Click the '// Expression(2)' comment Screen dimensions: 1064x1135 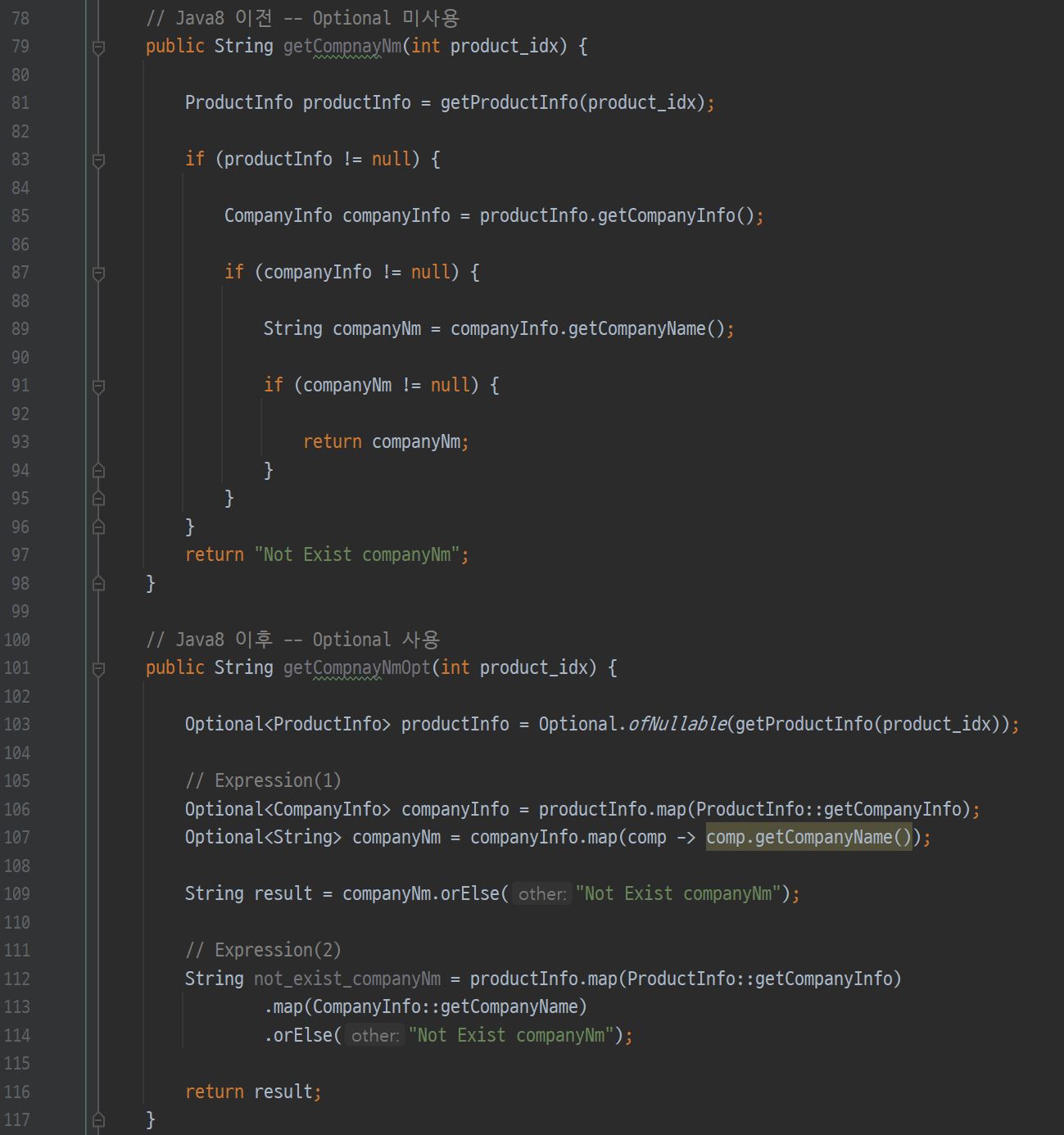point(263,950)
